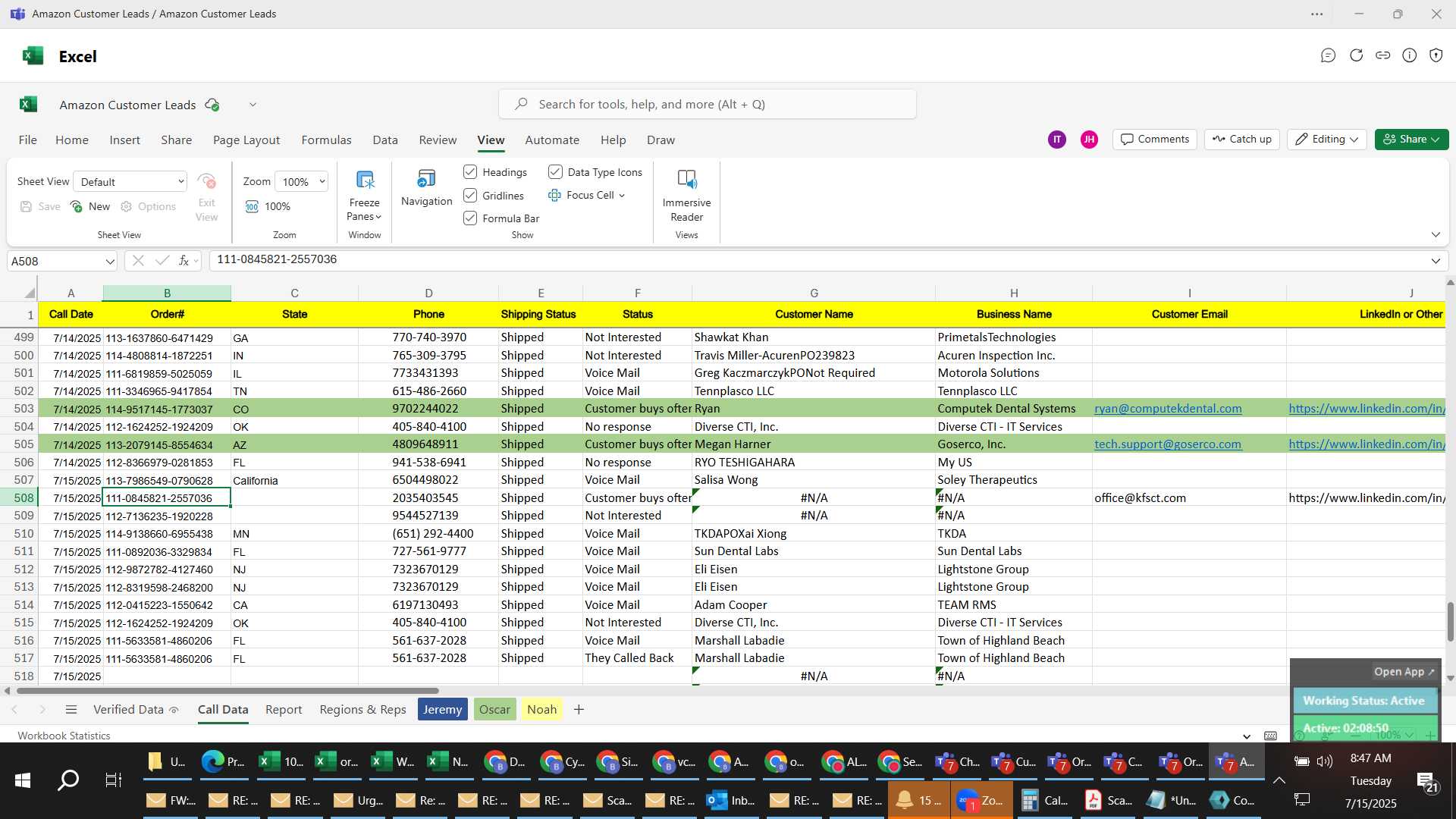Click the vertical scrollbar thumb
The image size is (1456, 819).
1450,622
